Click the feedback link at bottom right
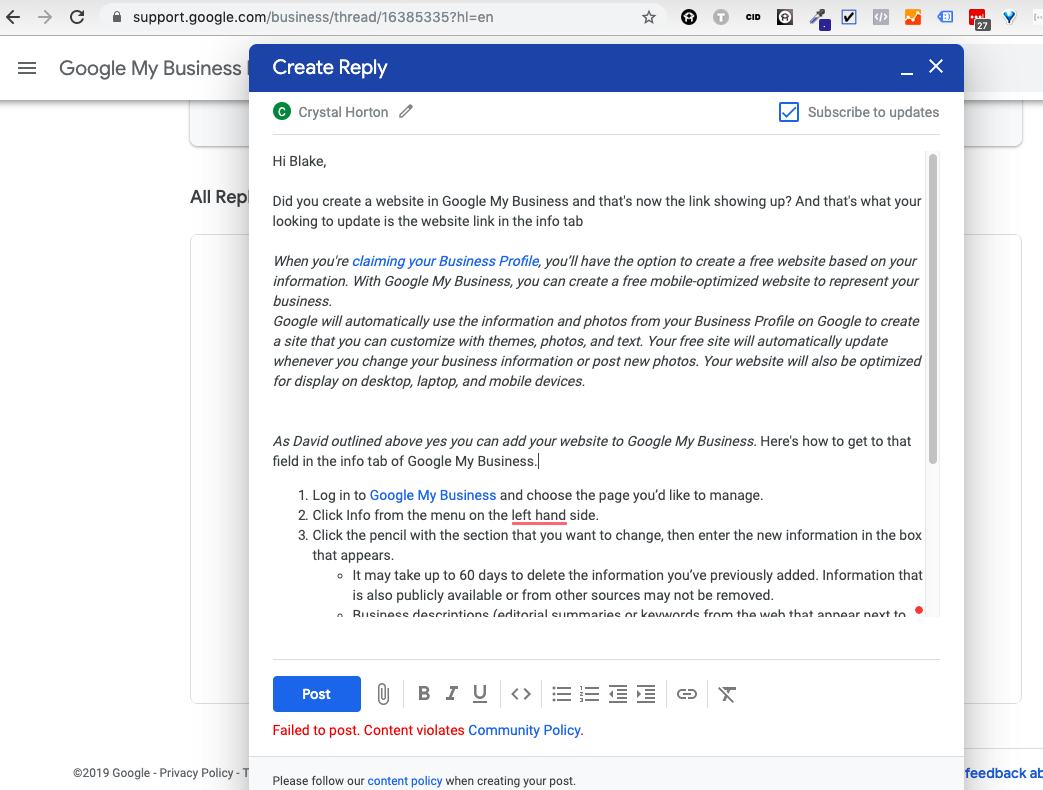 1003,773
